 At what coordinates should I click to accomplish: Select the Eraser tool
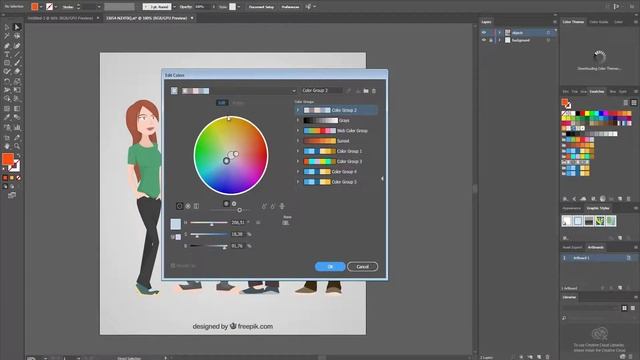[17, 72]
